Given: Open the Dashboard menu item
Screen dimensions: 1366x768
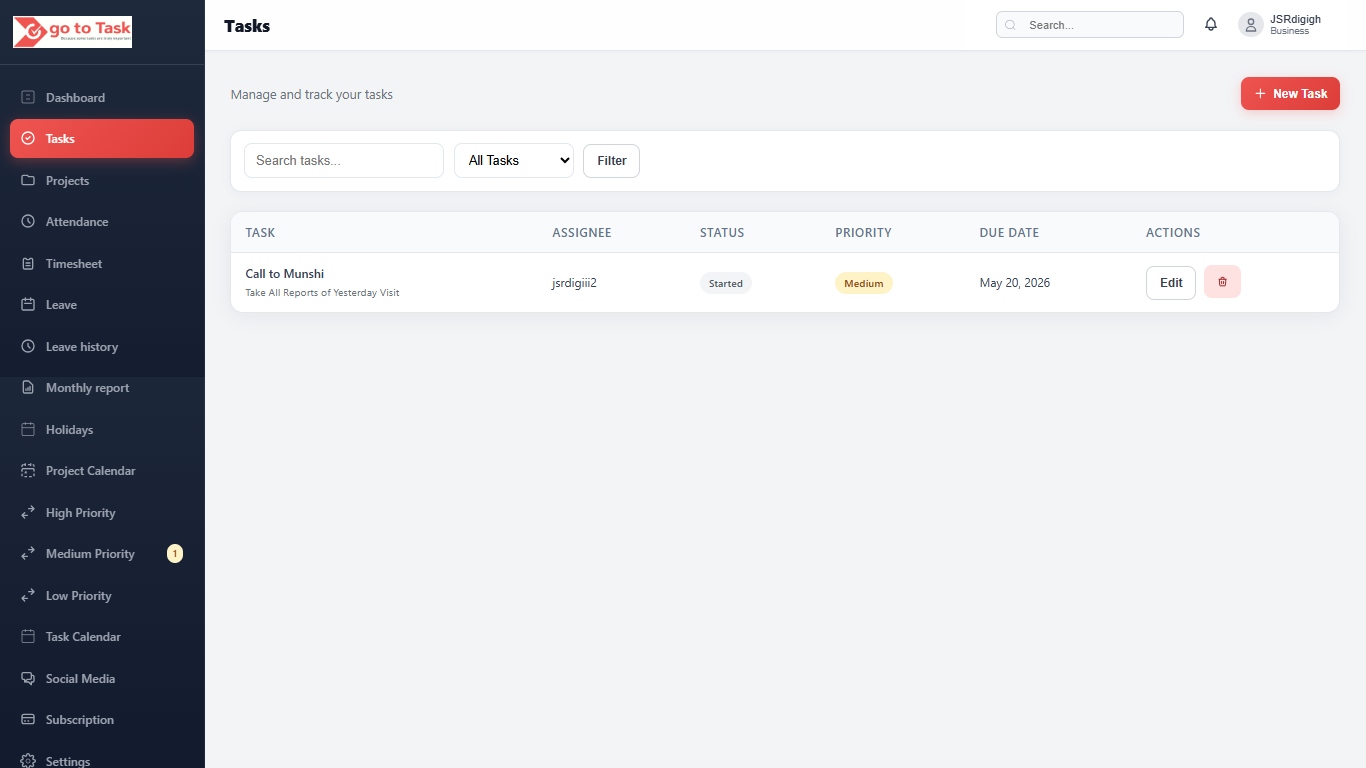Looking at the screenshot, I should 102,97.
